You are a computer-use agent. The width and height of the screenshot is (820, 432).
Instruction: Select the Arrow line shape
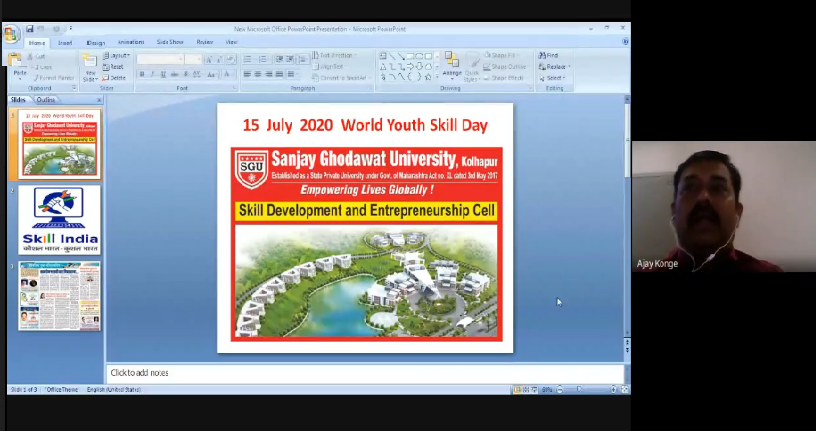coord(401,56)
